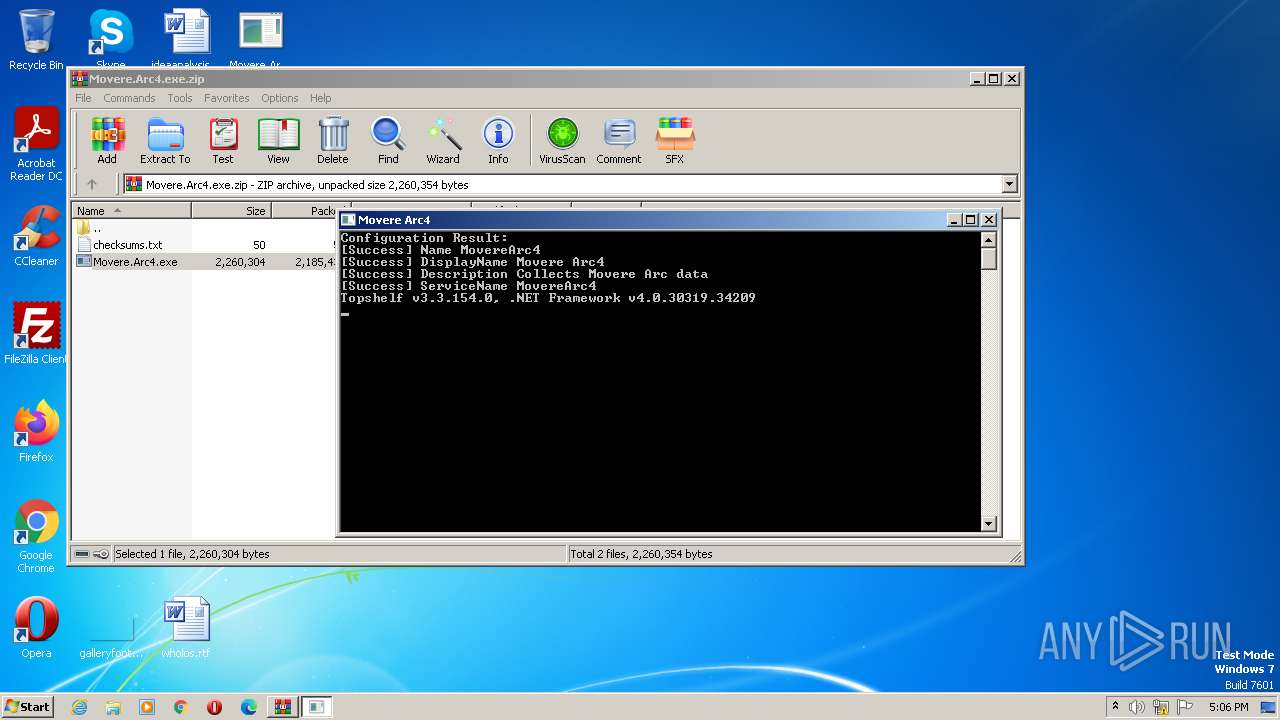Show archive Info via toolbar icon
The width and height of the screenshot is (1280, 720).
(x=498, y=141)
